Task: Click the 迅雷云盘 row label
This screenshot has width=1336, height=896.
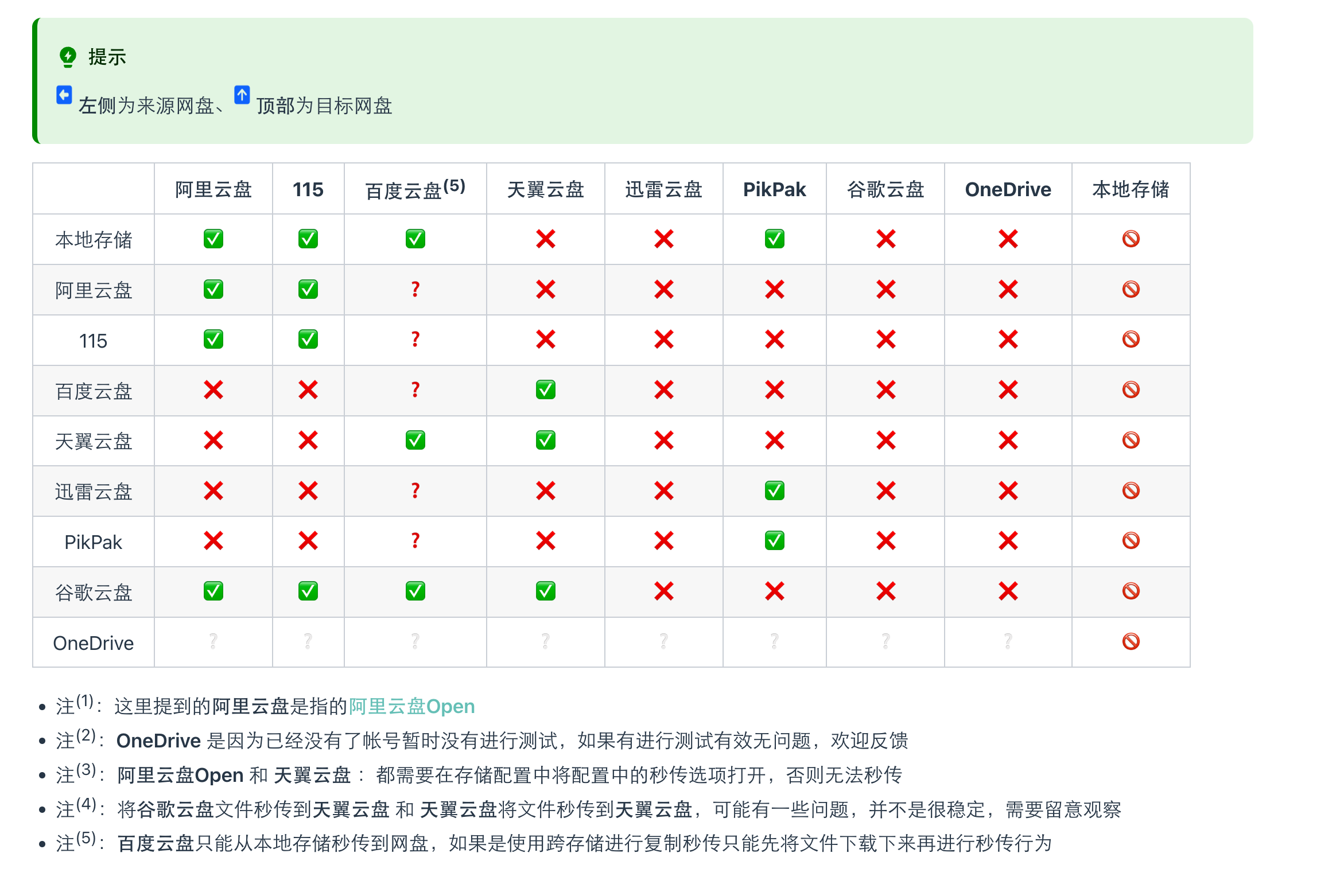Action: (94, 492)
